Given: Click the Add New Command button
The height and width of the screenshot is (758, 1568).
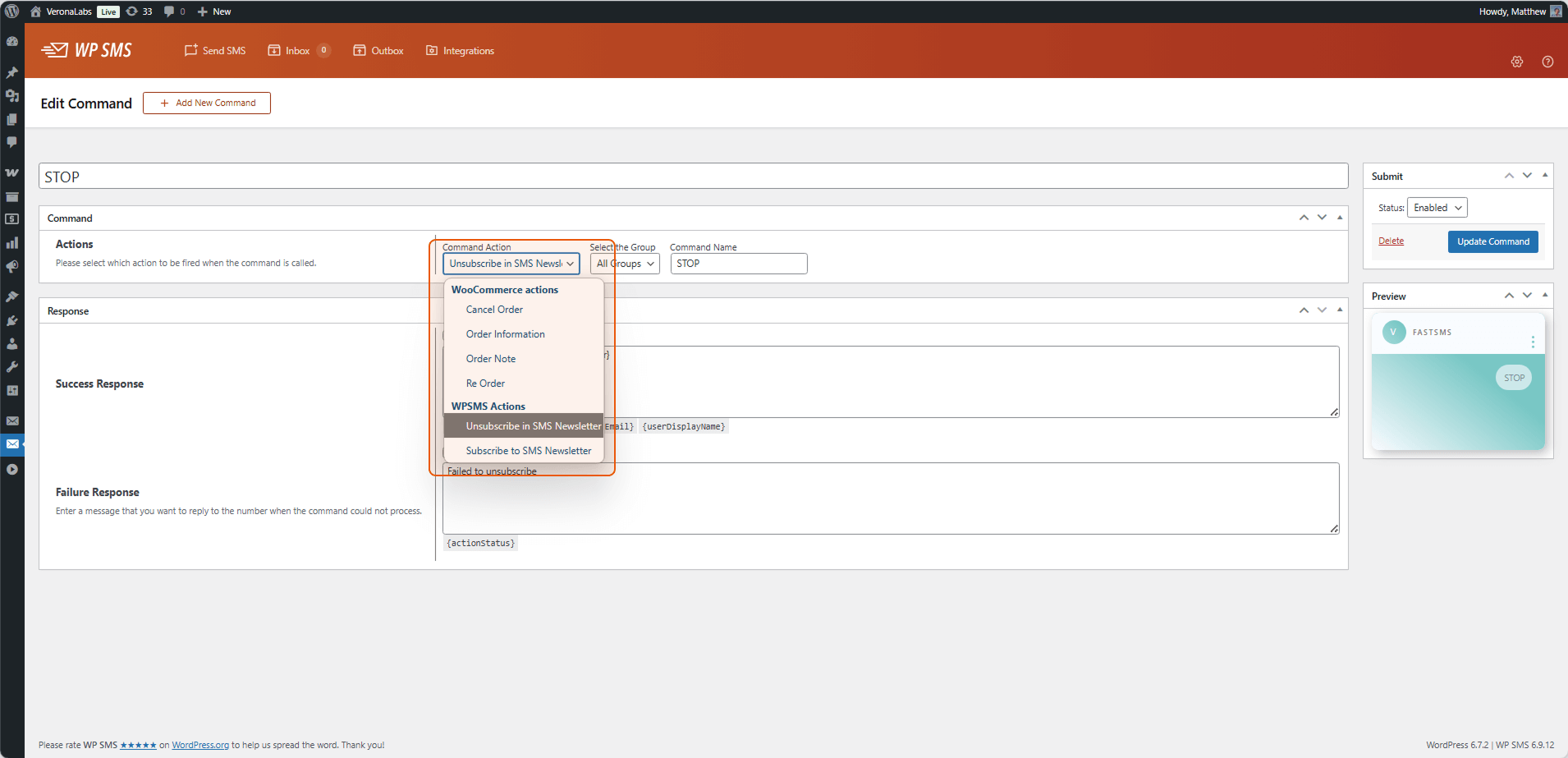Looking at the screenshot, I should (207, 103).
